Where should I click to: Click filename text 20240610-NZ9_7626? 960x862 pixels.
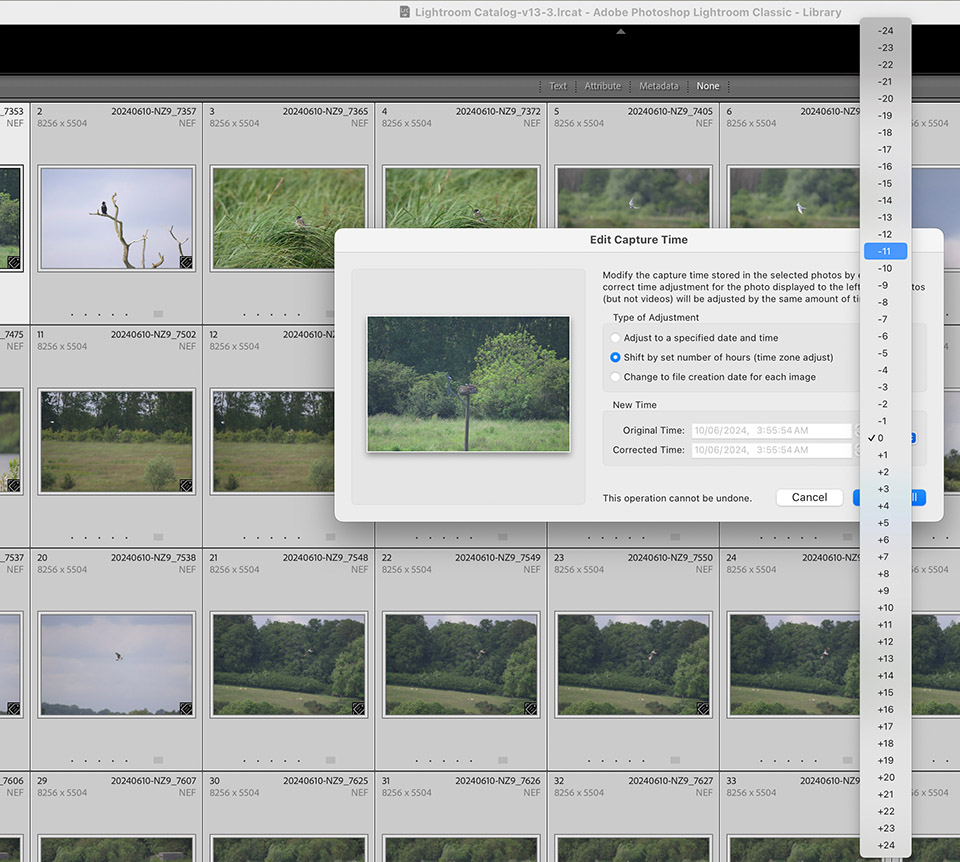coord(498,781)
